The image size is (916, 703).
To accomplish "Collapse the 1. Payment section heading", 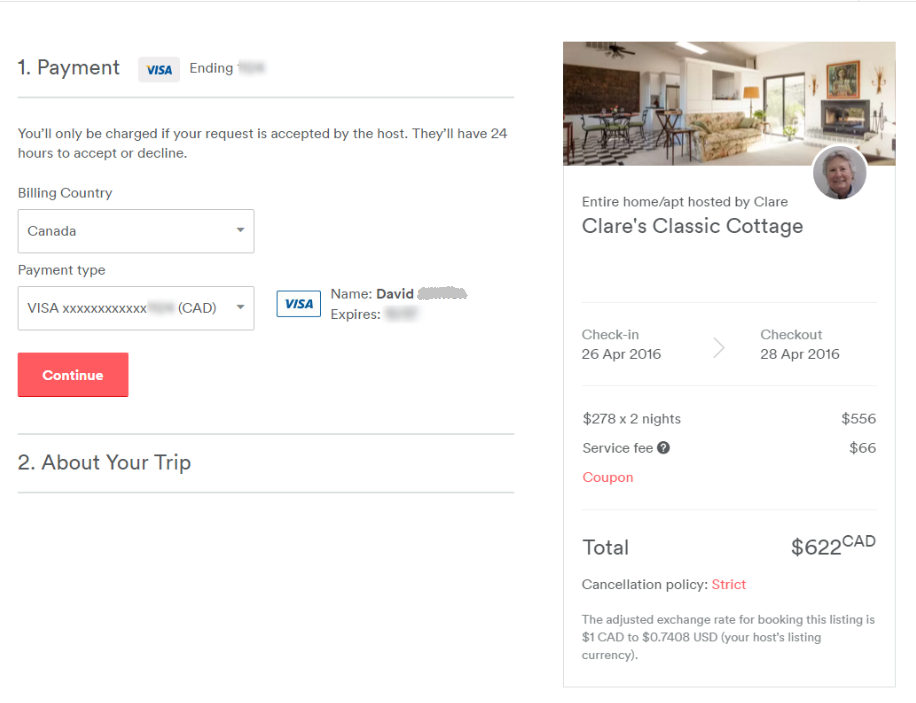I will click(x=69, y=68).
